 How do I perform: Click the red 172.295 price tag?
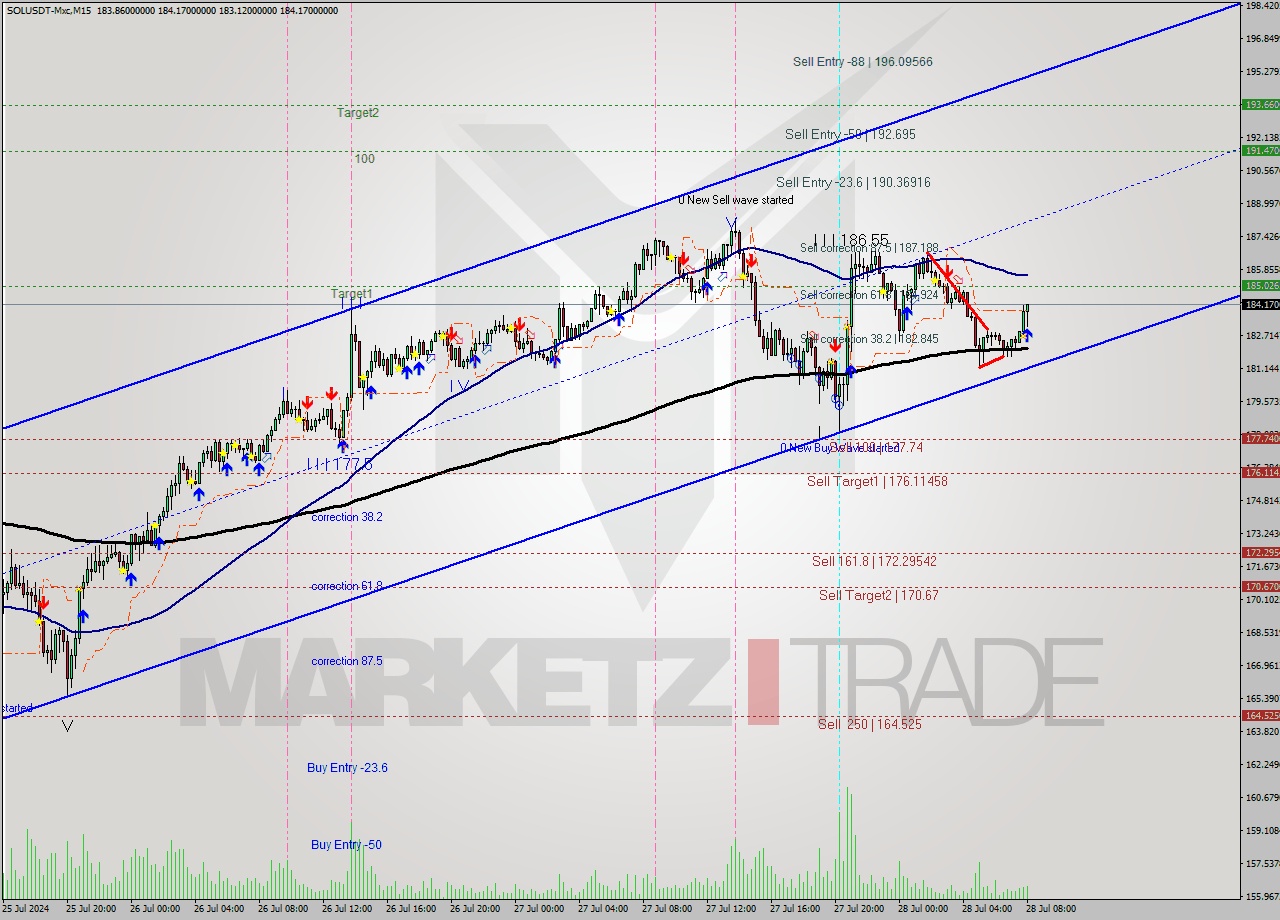[1261, 552]
